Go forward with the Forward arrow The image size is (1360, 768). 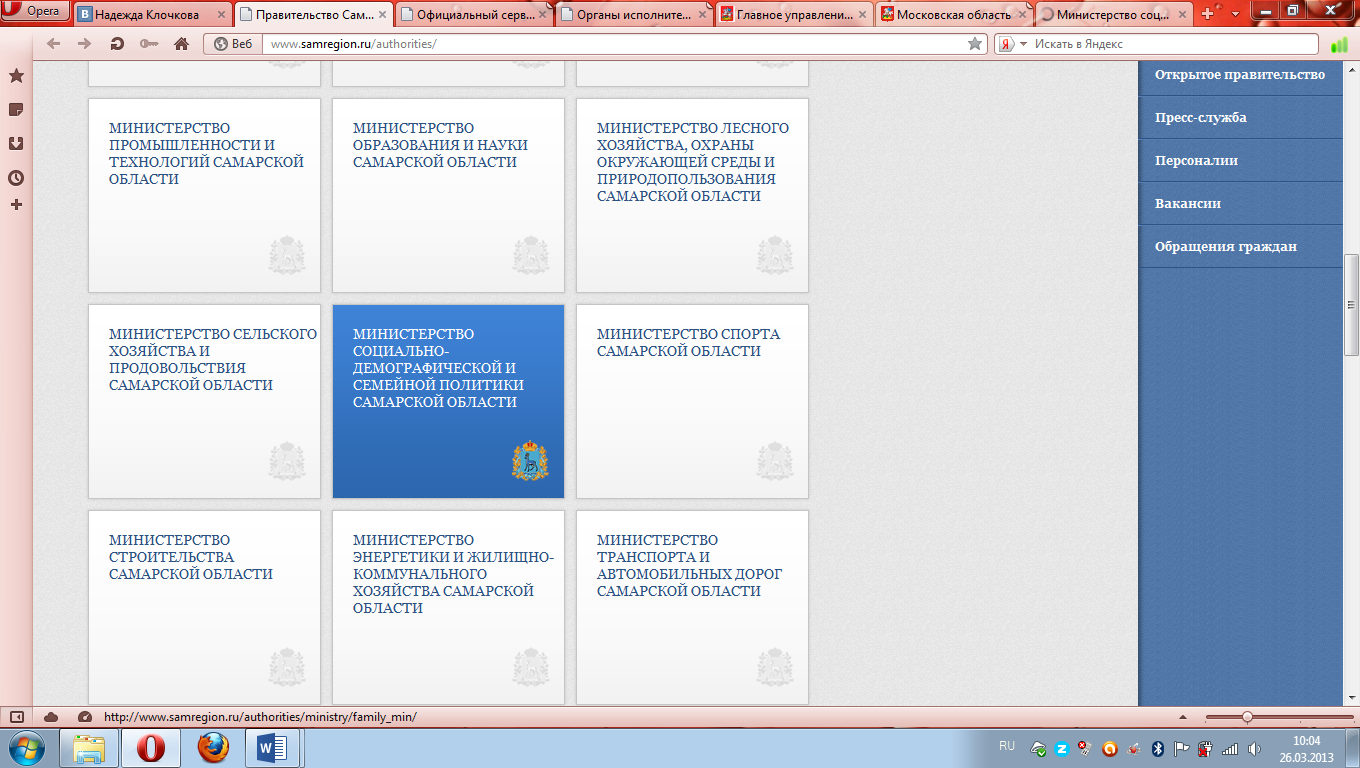click(x=85, y=44)
